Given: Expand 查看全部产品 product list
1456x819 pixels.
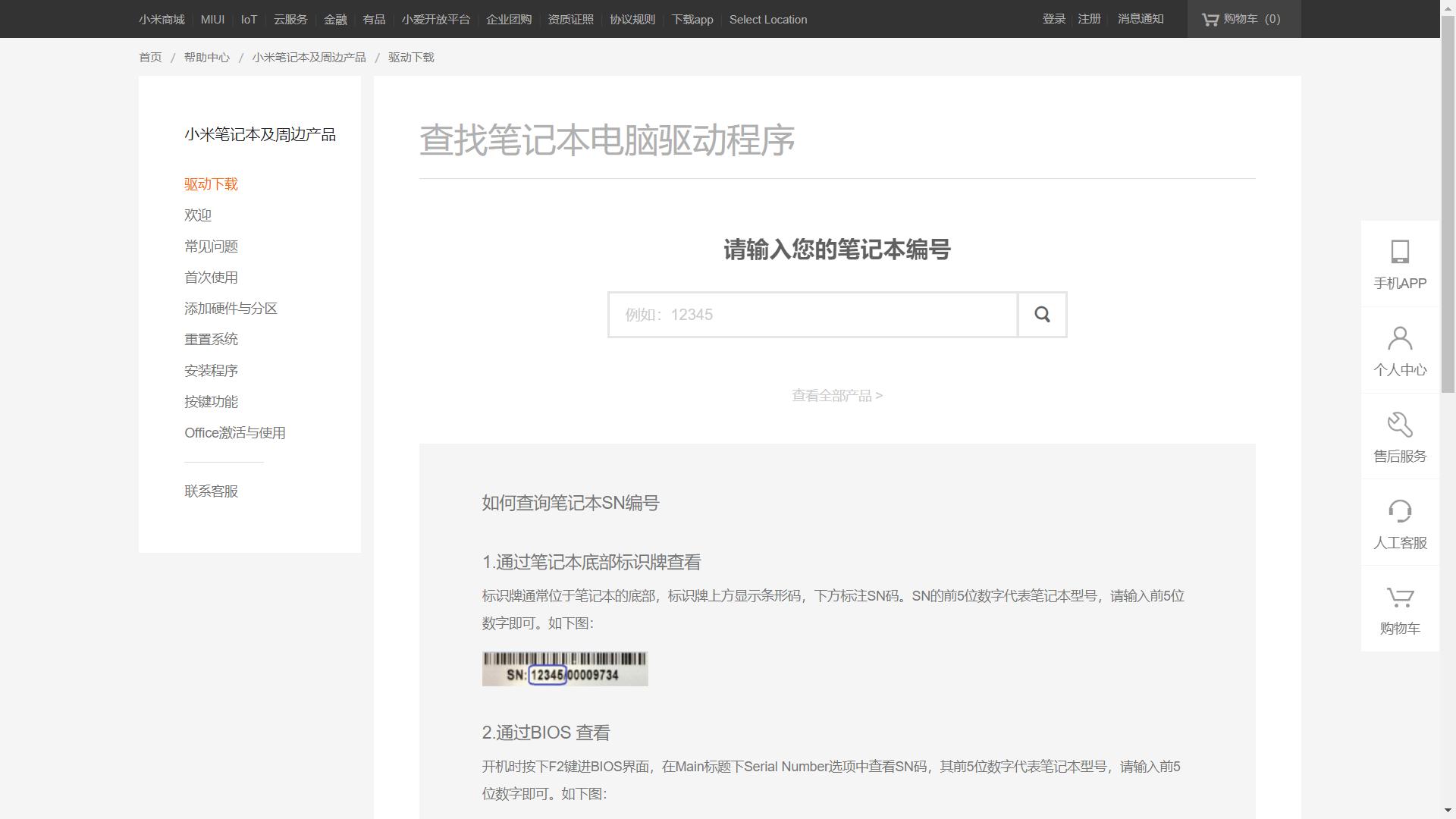Looking at the screenshot, I should click(x=836, y=395).
